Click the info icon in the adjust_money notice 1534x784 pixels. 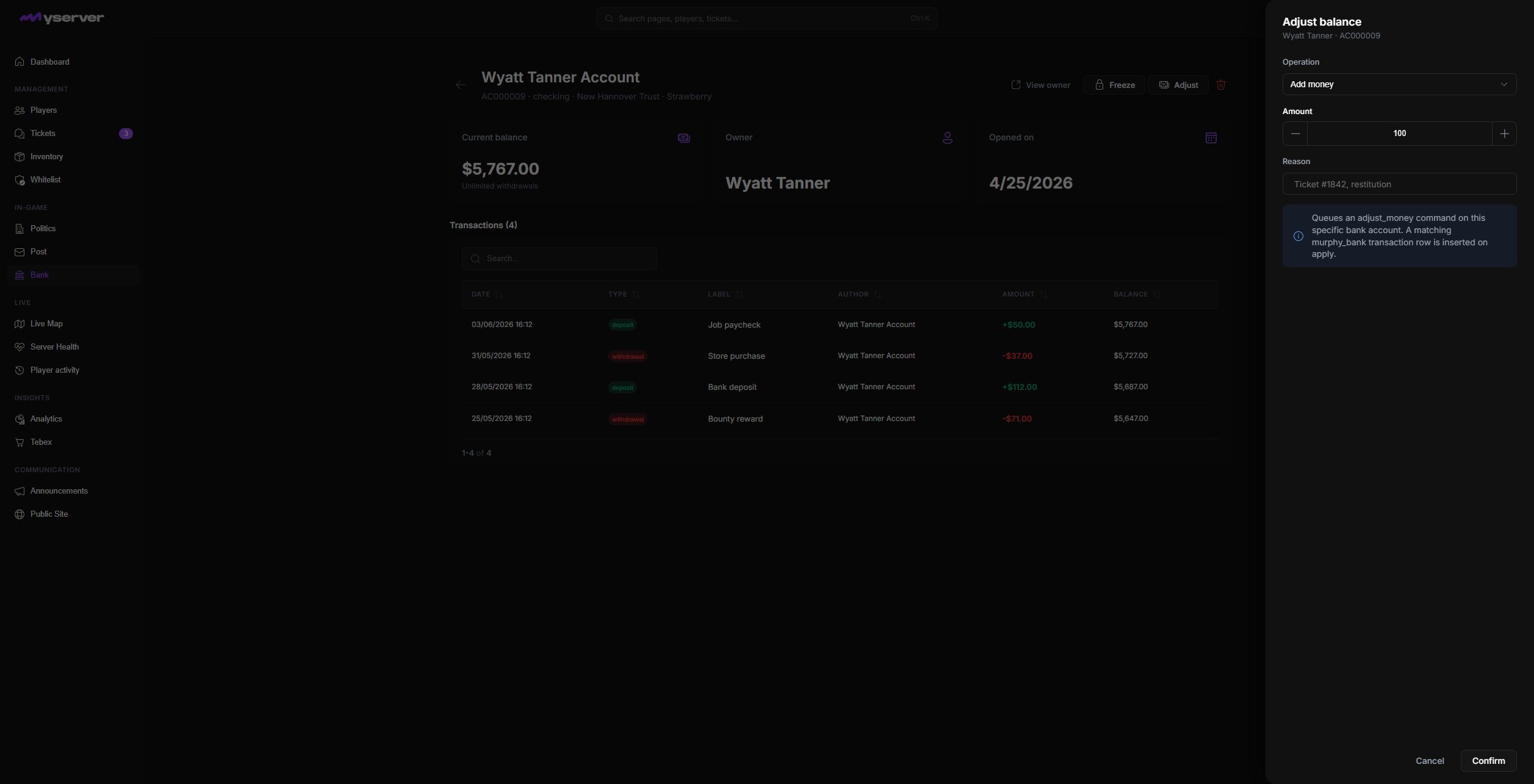click(1298, 236)
